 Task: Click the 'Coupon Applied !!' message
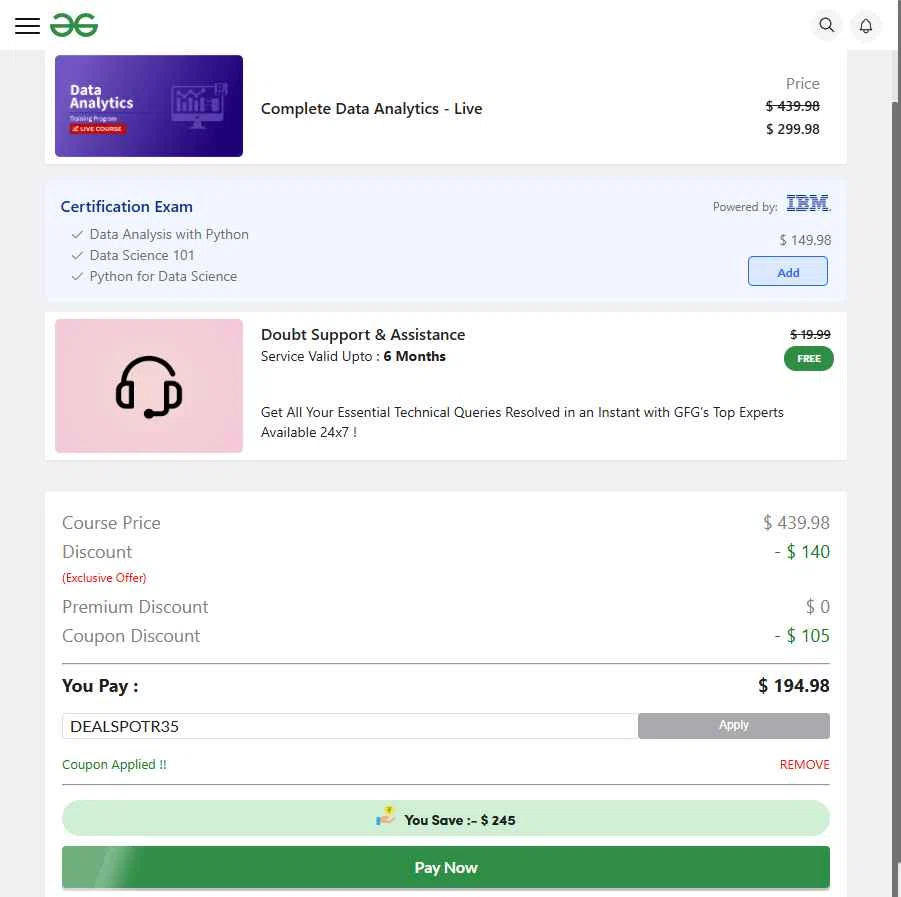pyautogui.click(x=114, y=764)
